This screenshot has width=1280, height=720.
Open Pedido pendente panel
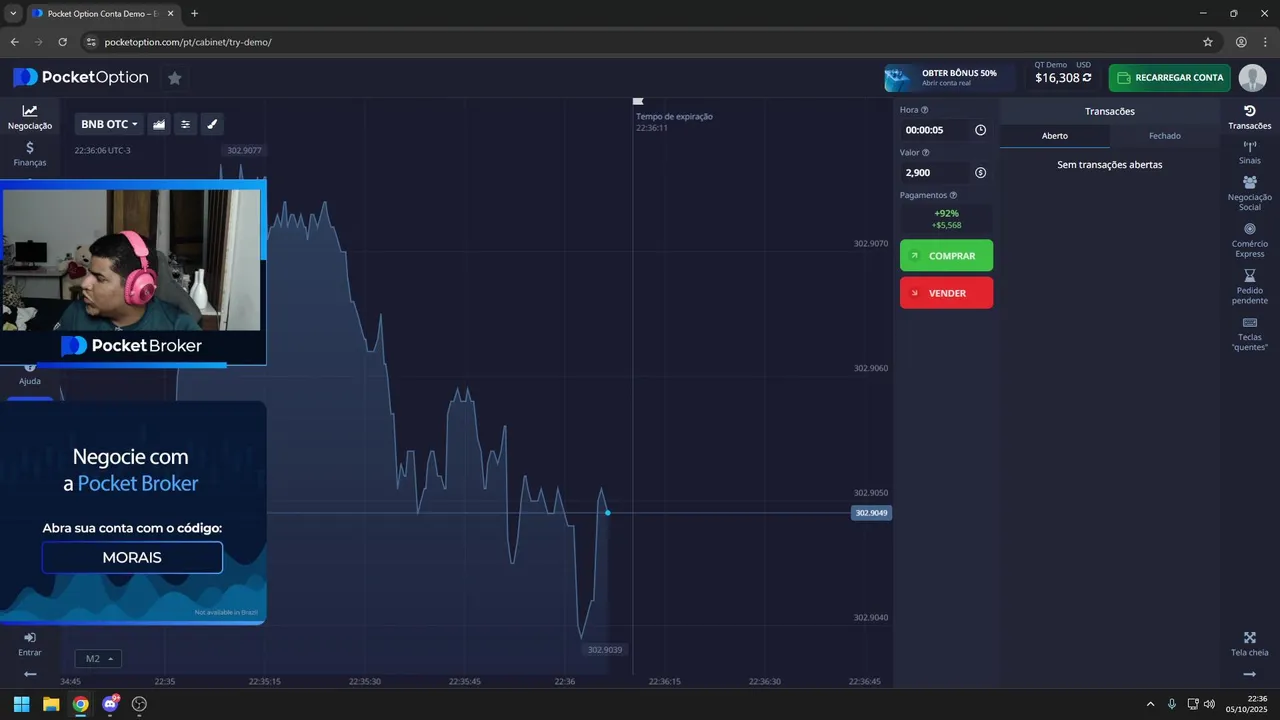coord(1250,287)
